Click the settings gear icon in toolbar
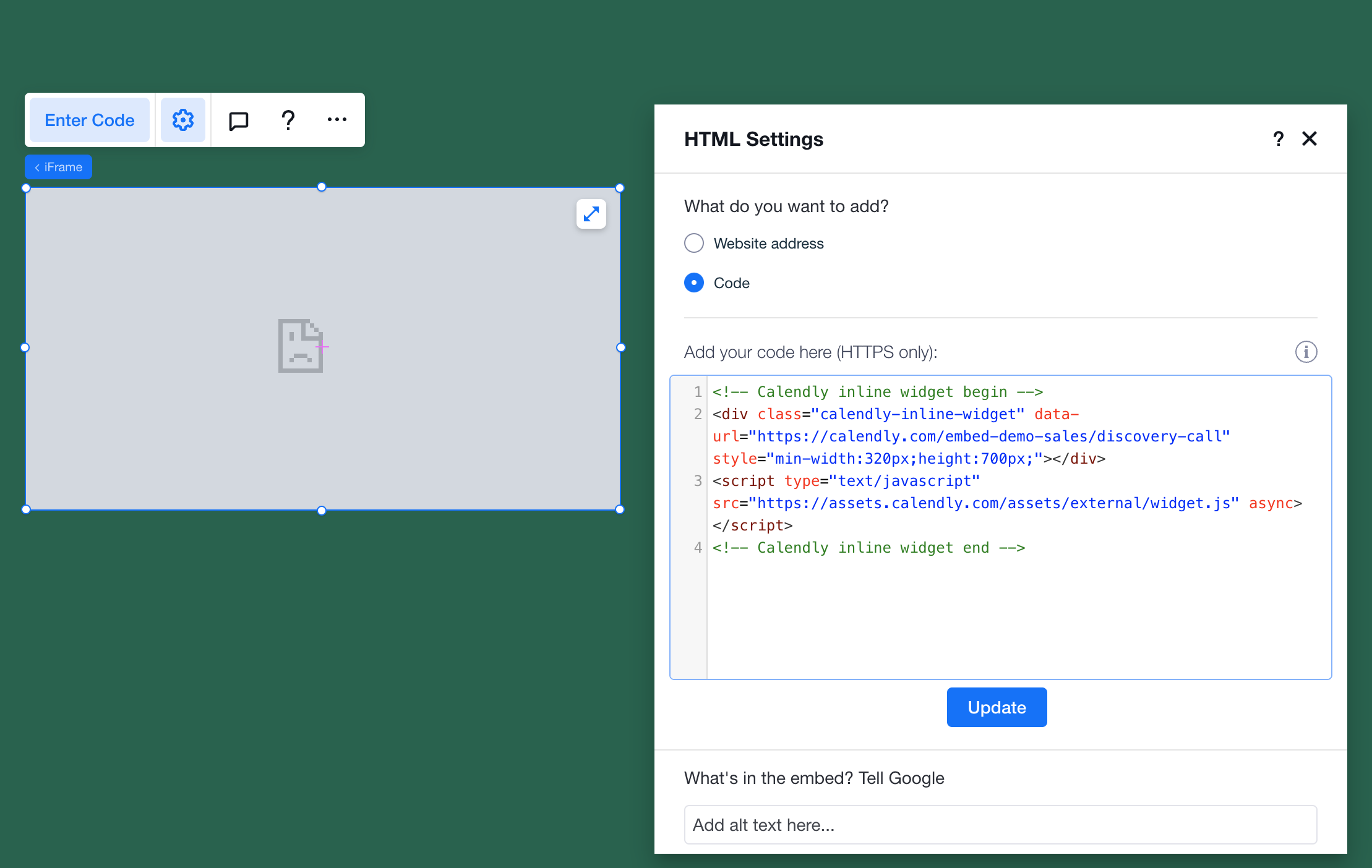1372x868 pixels. click(182, 120)
